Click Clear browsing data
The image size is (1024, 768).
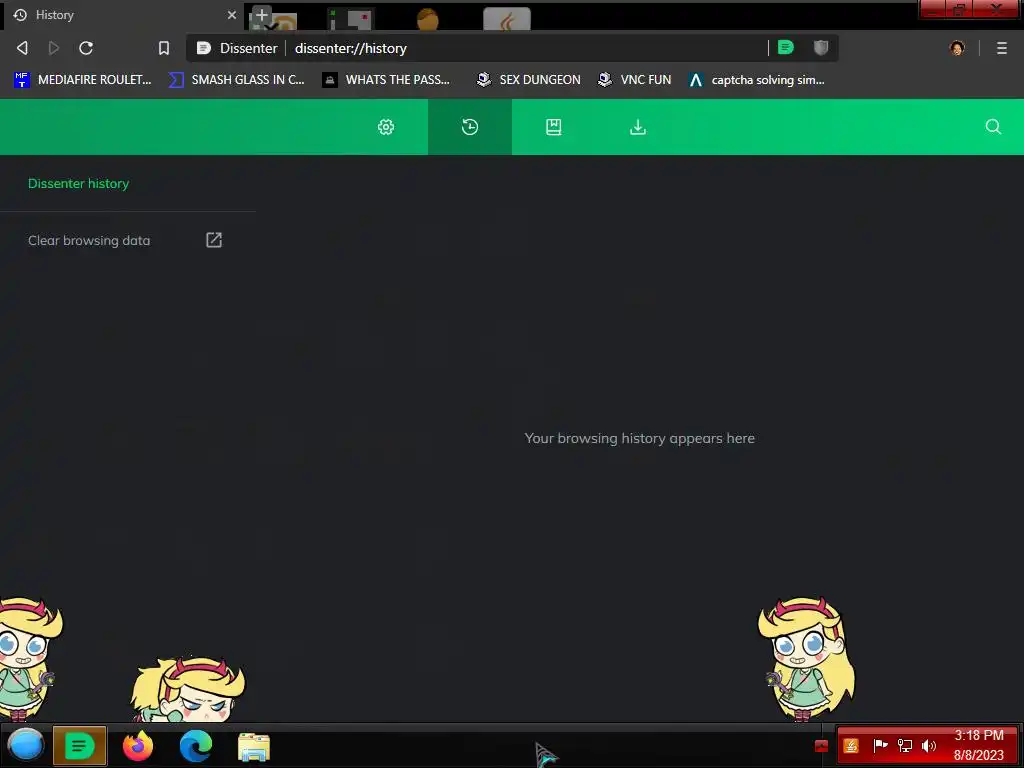[x=89, y=240]
